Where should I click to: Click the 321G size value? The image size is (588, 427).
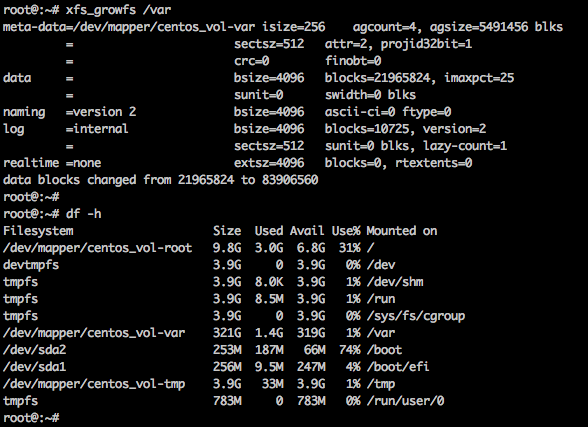click(227, 333)
